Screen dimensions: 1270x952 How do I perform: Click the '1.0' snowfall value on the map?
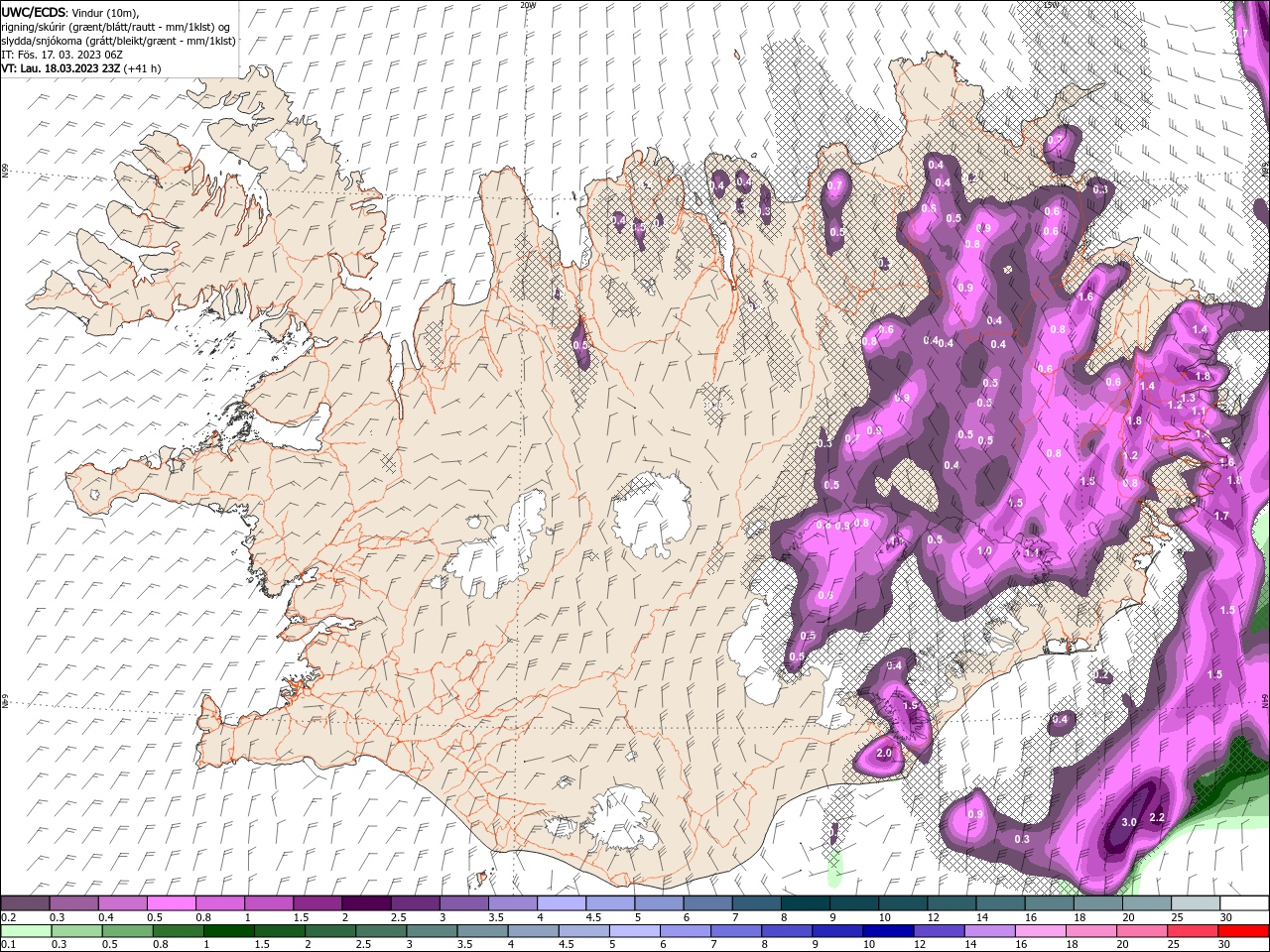click(984, 550)
